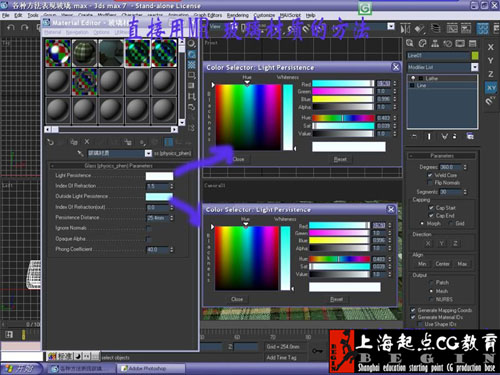This screenshot has height=375, width=500.
Task: Open Configure Modifier Sets icon
Action: click(470, 136)
